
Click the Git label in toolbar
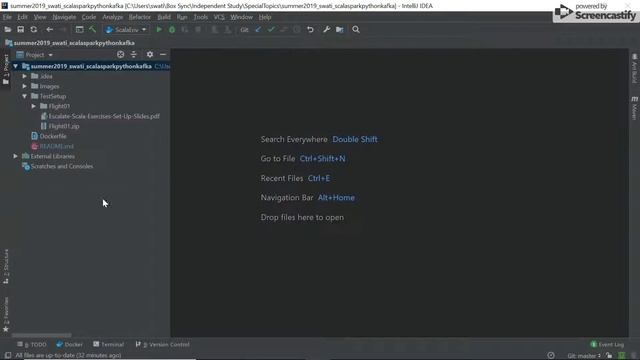point(244,30)
